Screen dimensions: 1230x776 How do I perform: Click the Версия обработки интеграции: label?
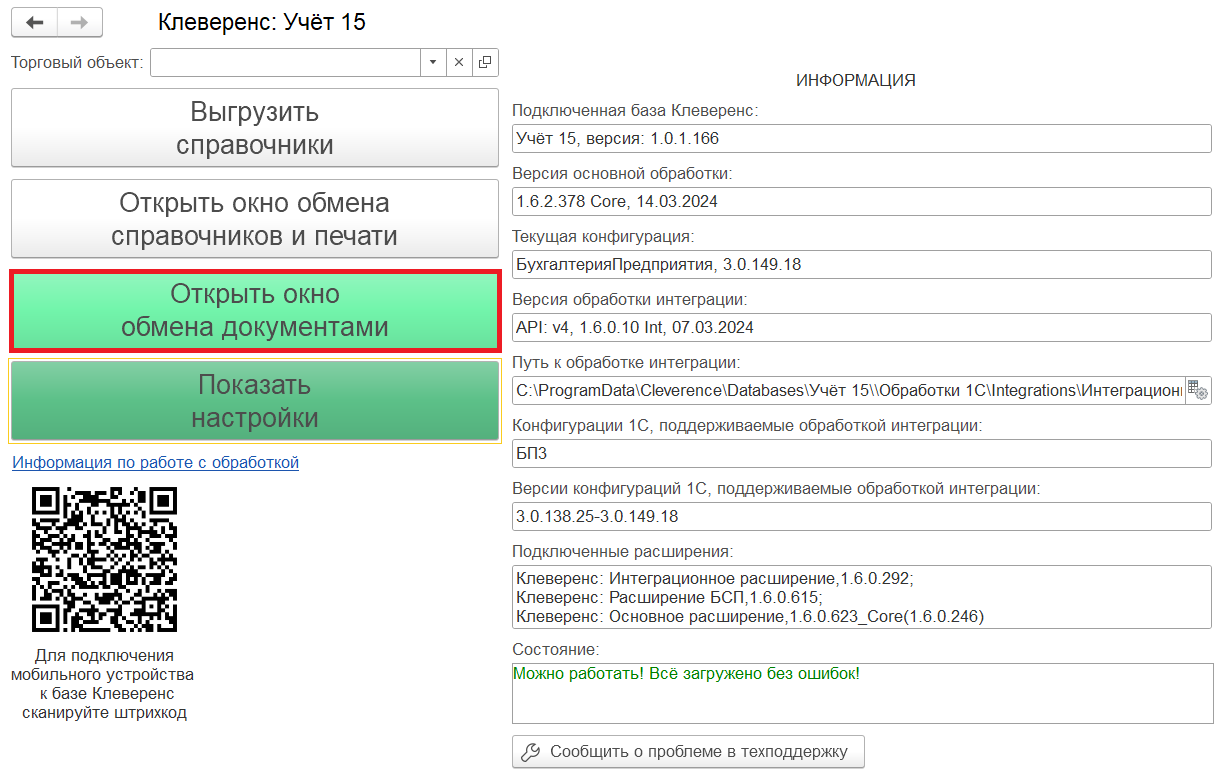tap(630, 299)
